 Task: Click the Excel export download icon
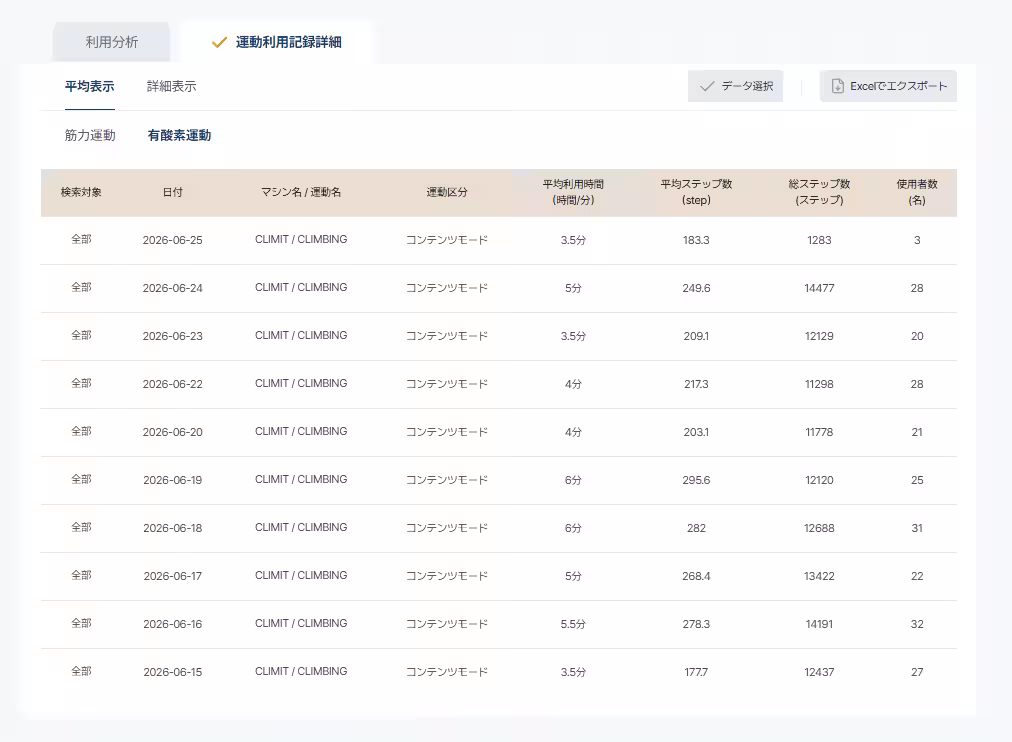point(837,86)
